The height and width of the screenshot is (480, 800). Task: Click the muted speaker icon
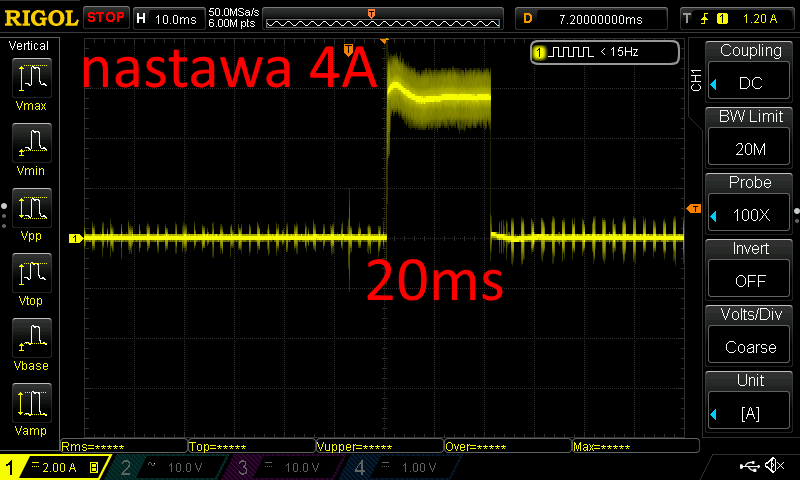[774, 465]
